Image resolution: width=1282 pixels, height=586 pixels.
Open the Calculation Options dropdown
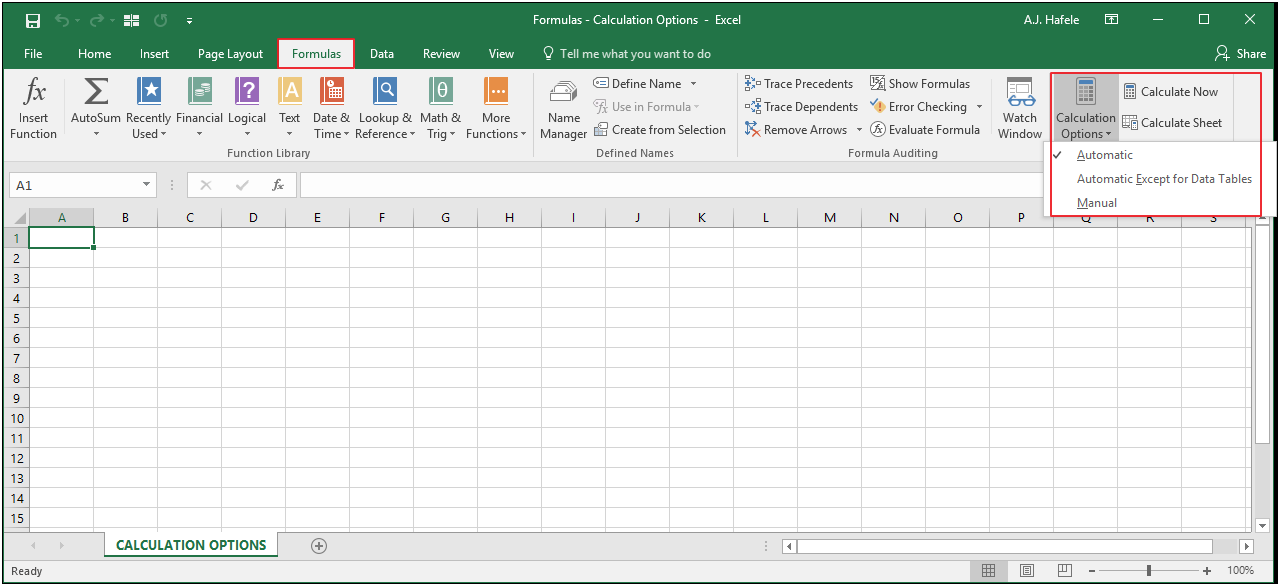[1086, 109]
